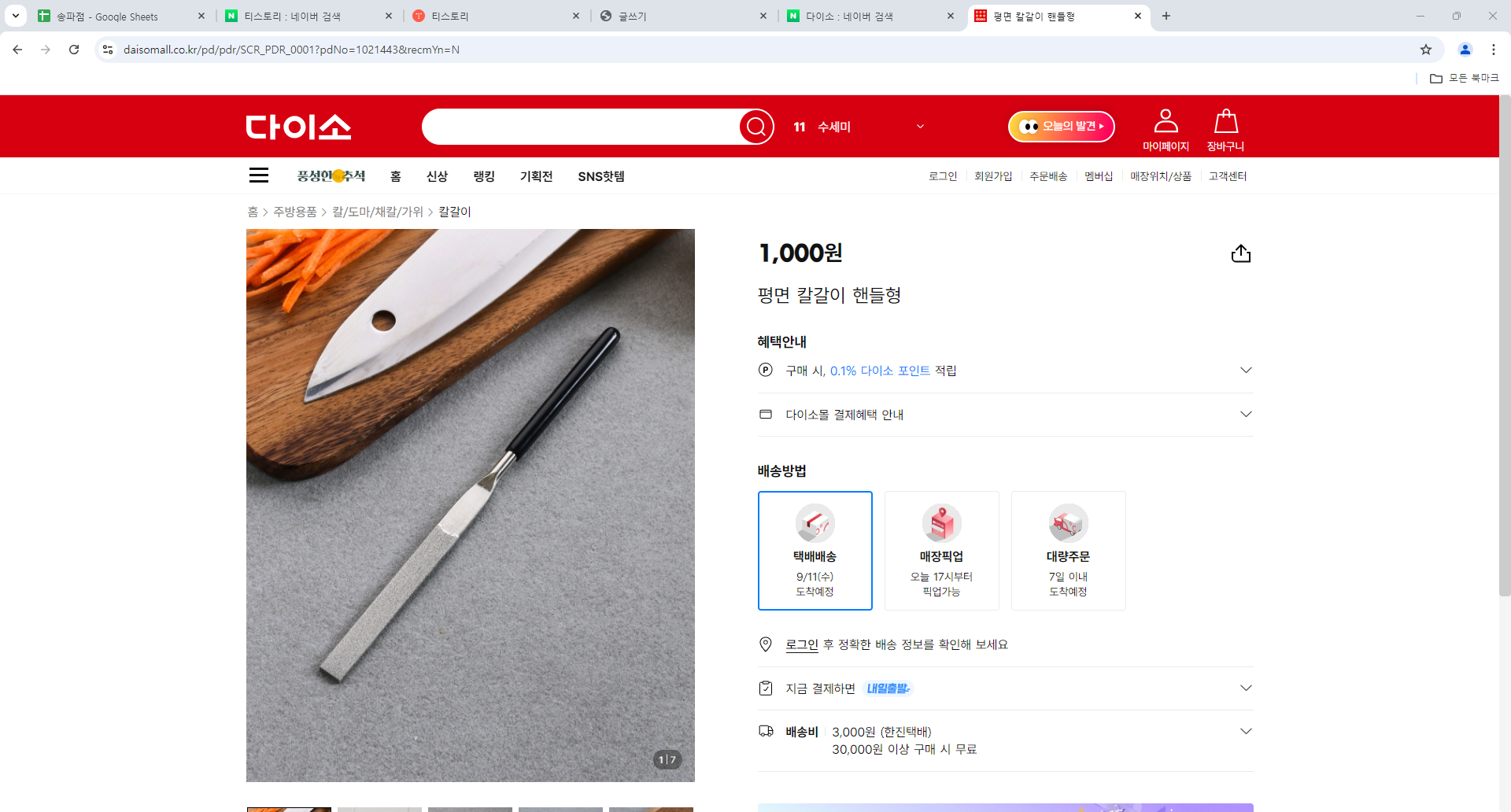Switch to the 글쓰기 tab
1511x812 pixels.
(x=685, y=17)
